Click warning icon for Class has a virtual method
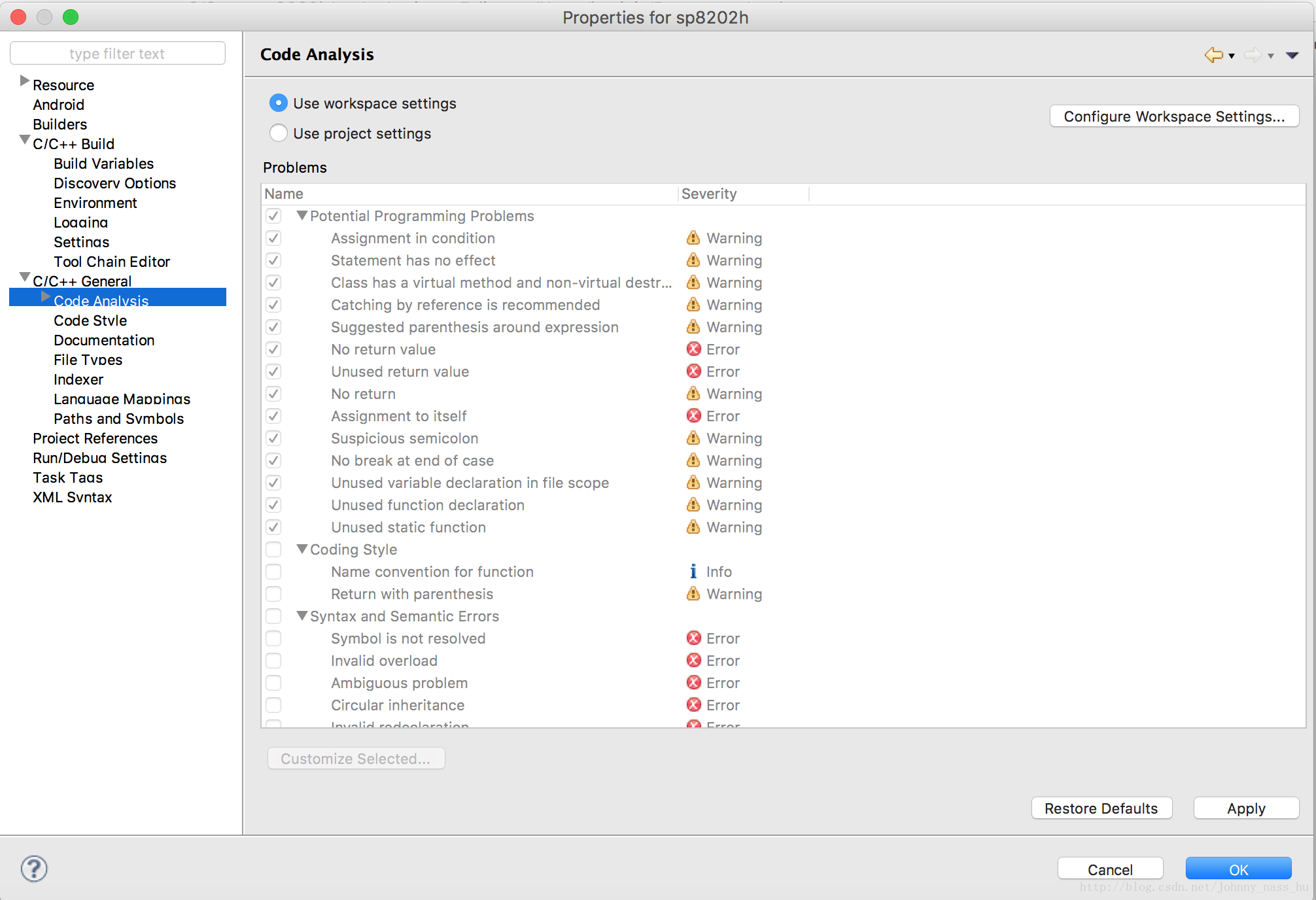This screenshot has height=900, width=1316. coord(693,283)
